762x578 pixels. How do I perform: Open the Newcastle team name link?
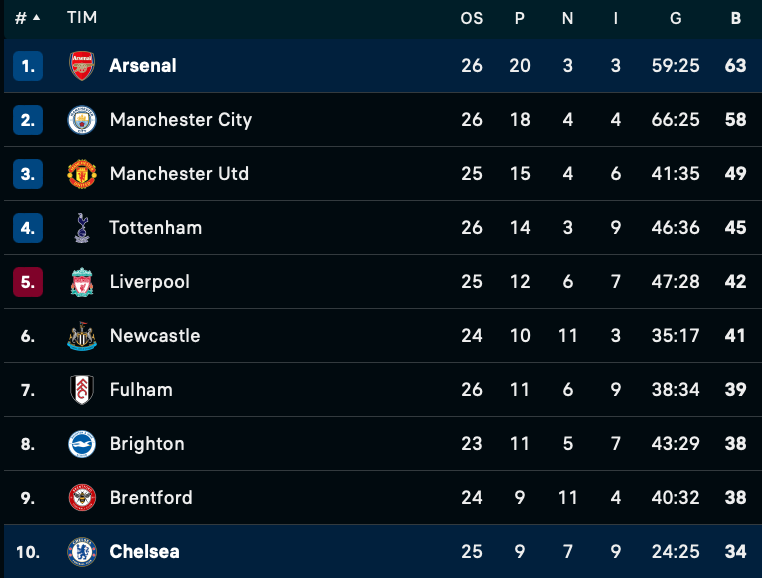[155, 336]
